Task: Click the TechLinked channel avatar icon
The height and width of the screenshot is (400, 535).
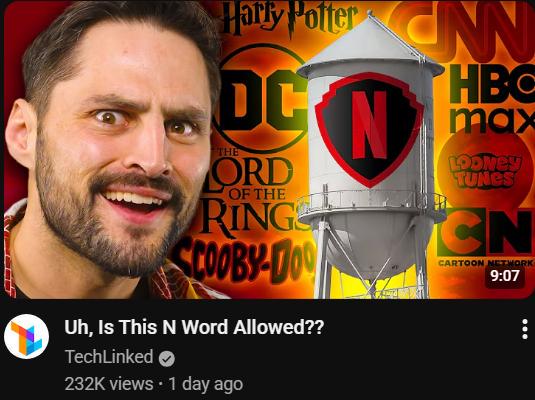Action: point(27,337)
